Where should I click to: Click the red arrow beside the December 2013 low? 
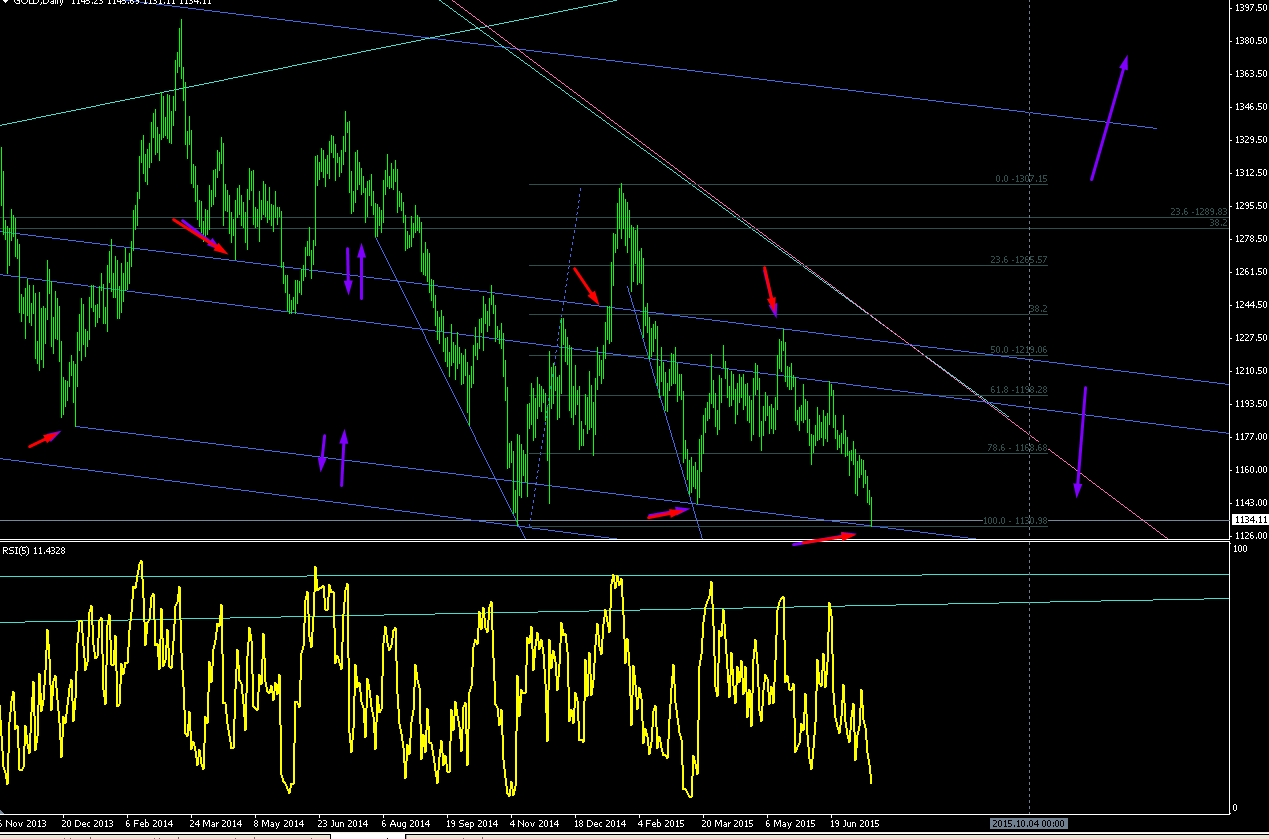45,438
